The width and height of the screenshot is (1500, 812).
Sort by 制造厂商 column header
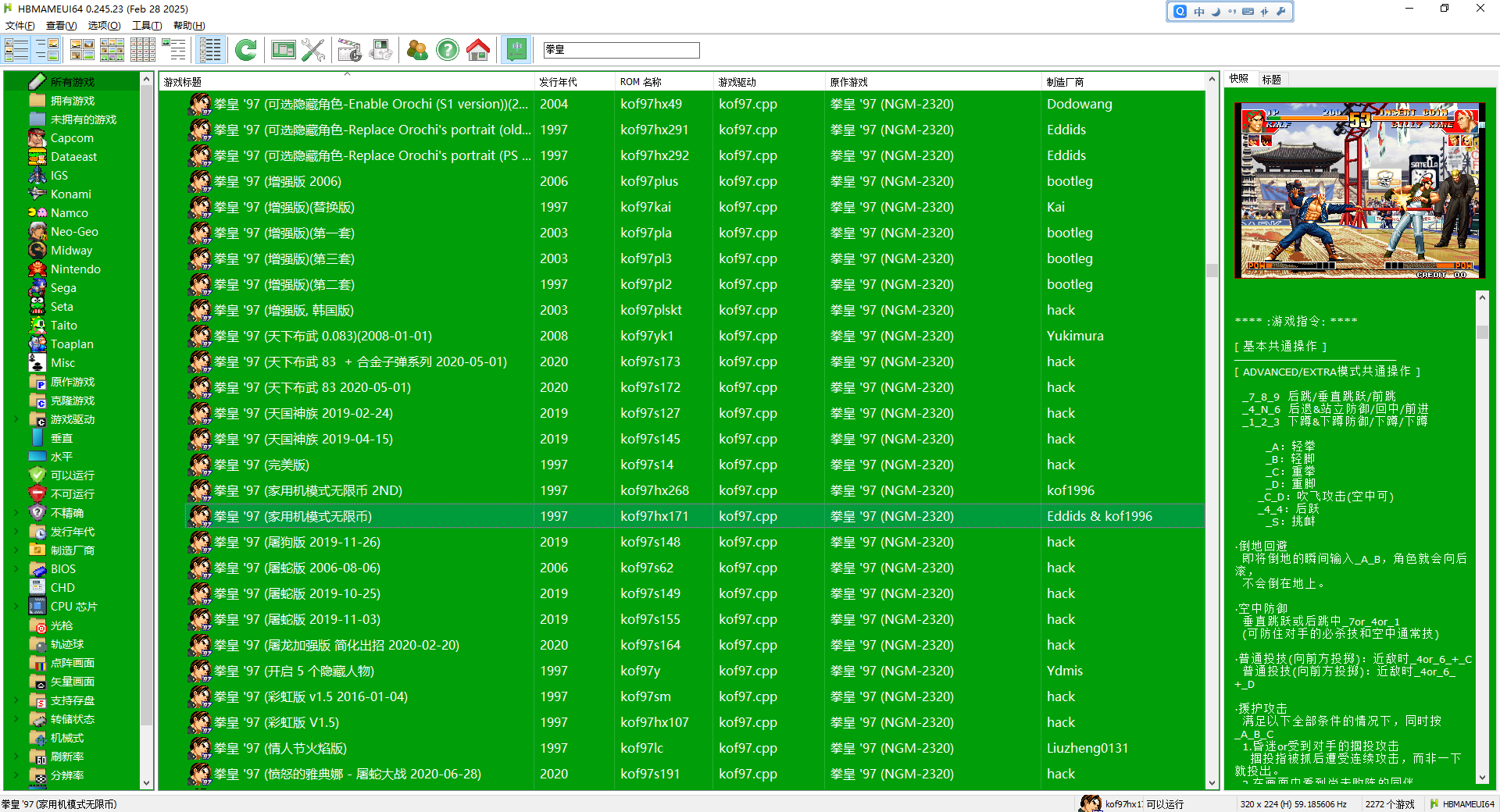coord(1123,81)
